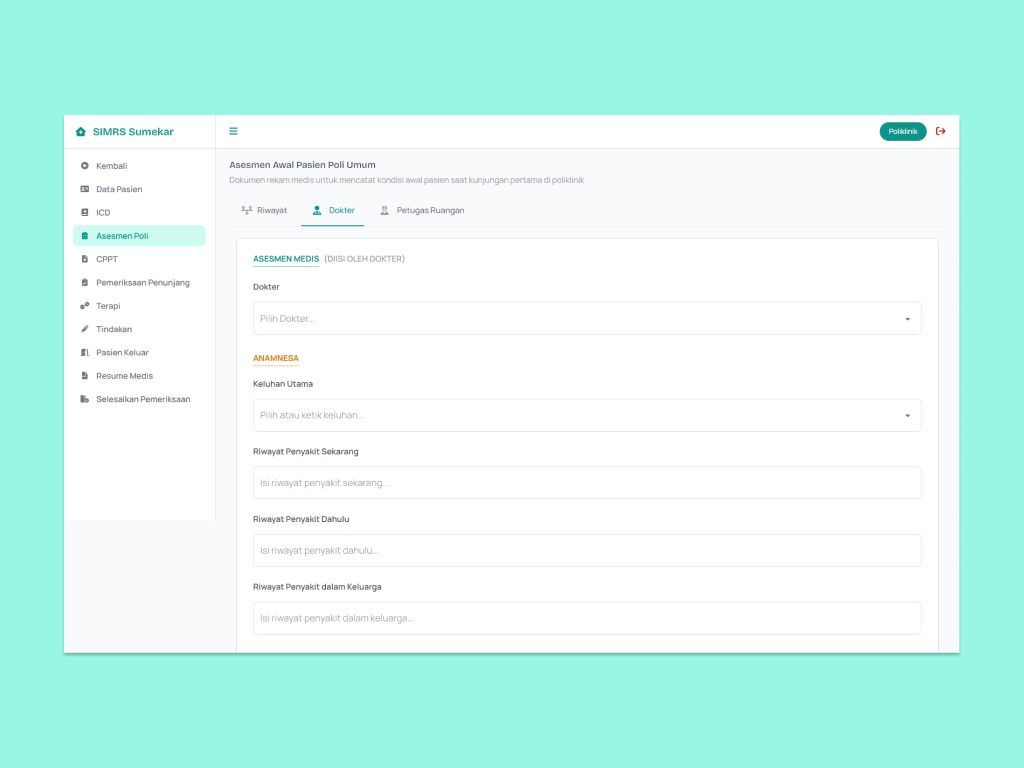Click the red logout icon
Image resolution: width=1024 pixels, height=768 pixels.
point(941,131)
